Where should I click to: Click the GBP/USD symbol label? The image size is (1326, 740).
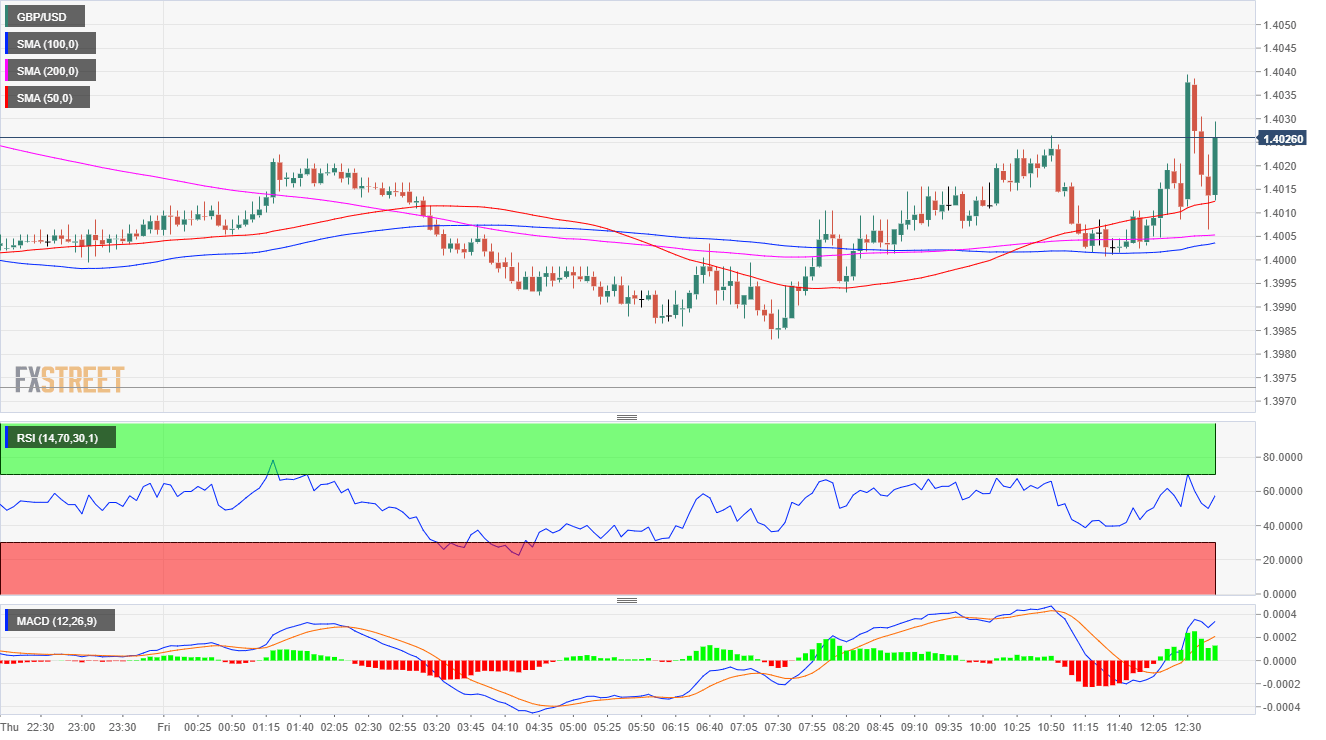point(44,16)
